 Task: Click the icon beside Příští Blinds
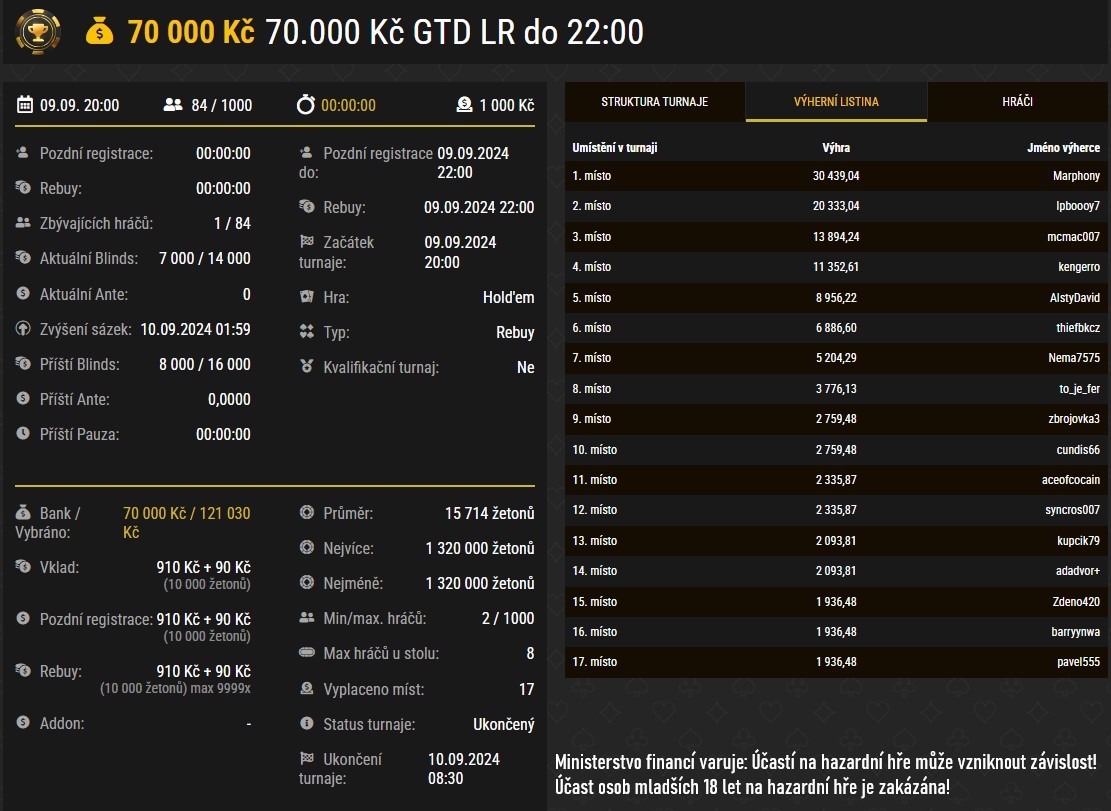pos(23,363)
